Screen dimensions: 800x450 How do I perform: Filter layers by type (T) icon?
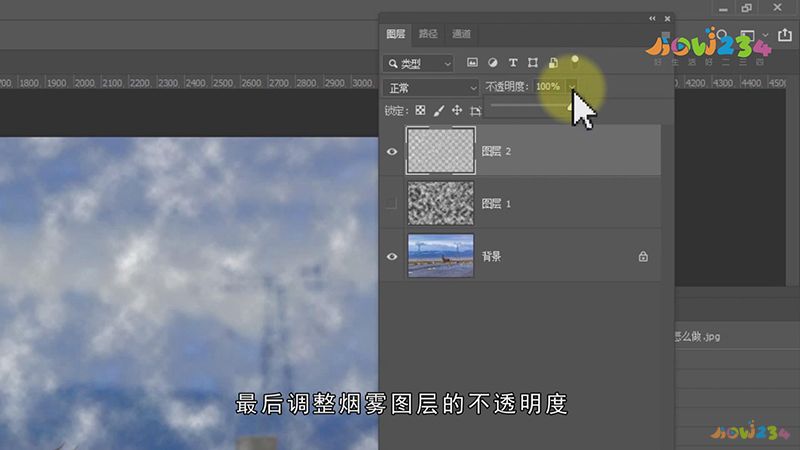[x=513, y=62]
